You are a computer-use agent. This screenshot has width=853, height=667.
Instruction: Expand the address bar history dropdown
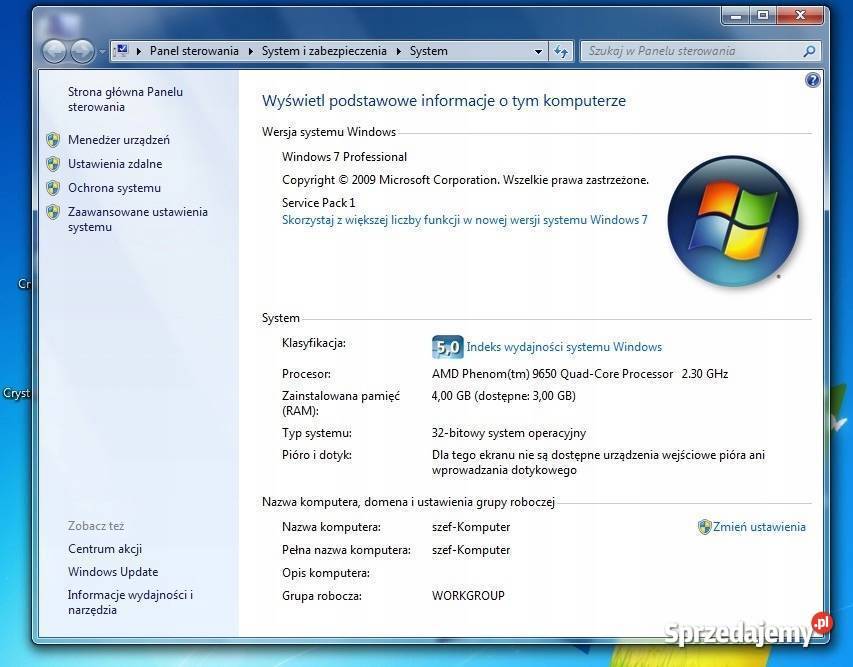point(538,51)
